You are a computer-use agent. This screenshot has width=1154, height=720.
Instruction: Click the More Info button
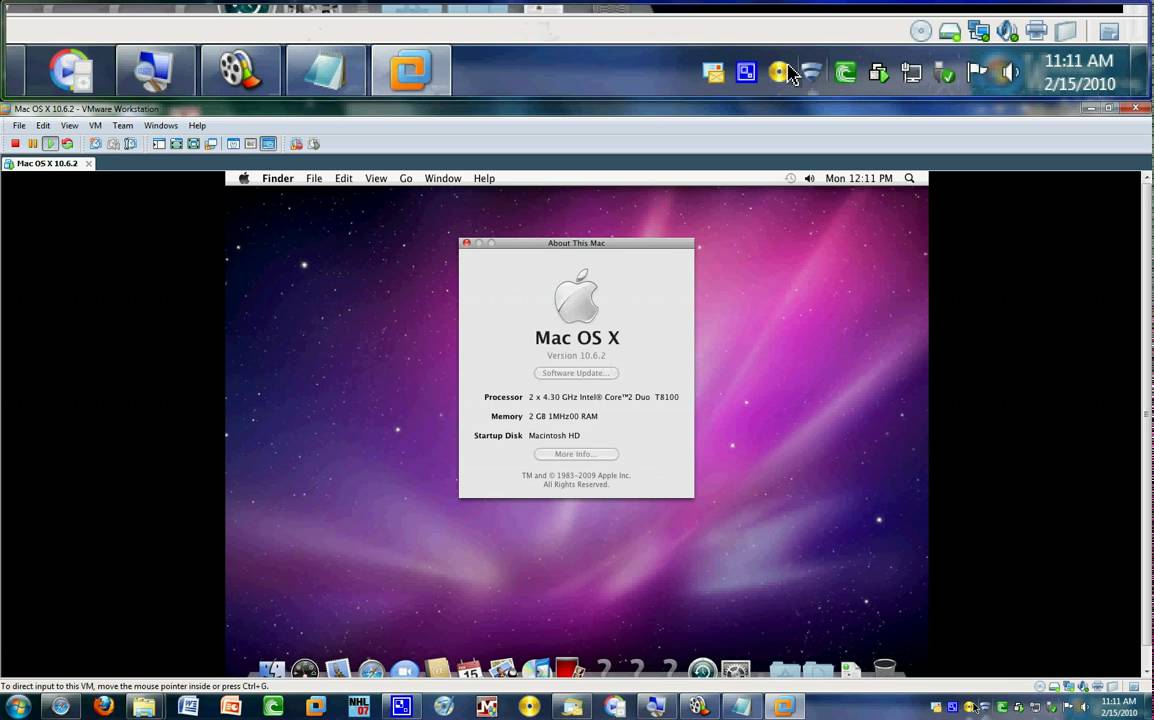(x=576, y=454)
